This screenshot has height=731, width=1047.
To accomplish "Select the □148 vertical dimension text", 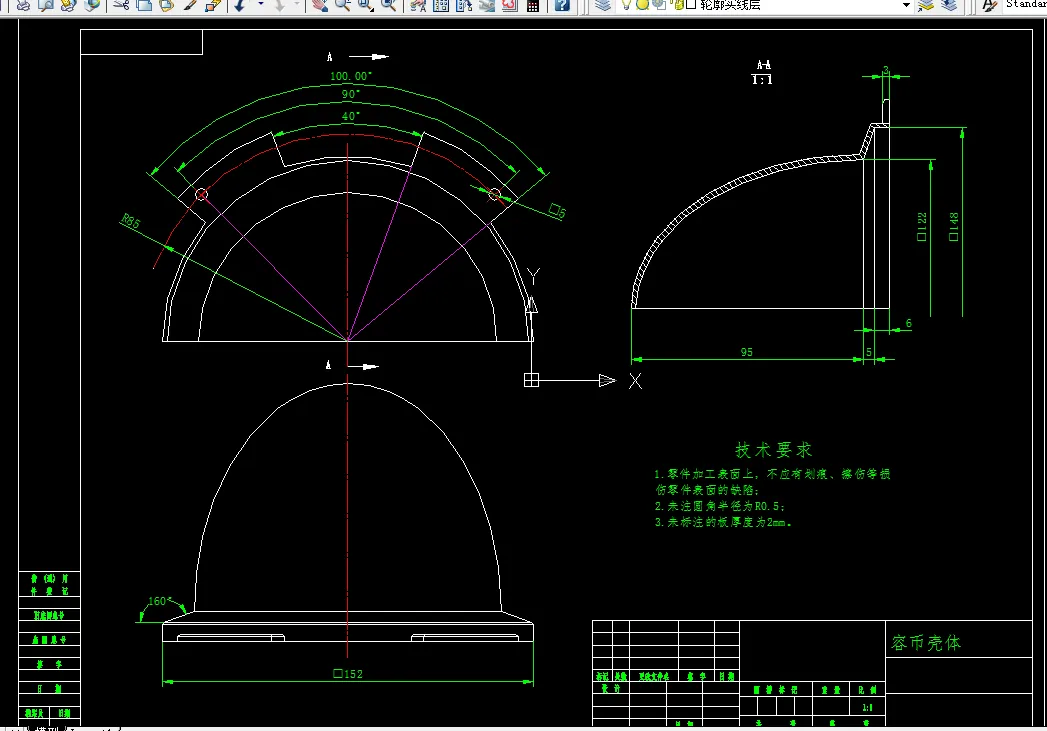I will (954, 227).
